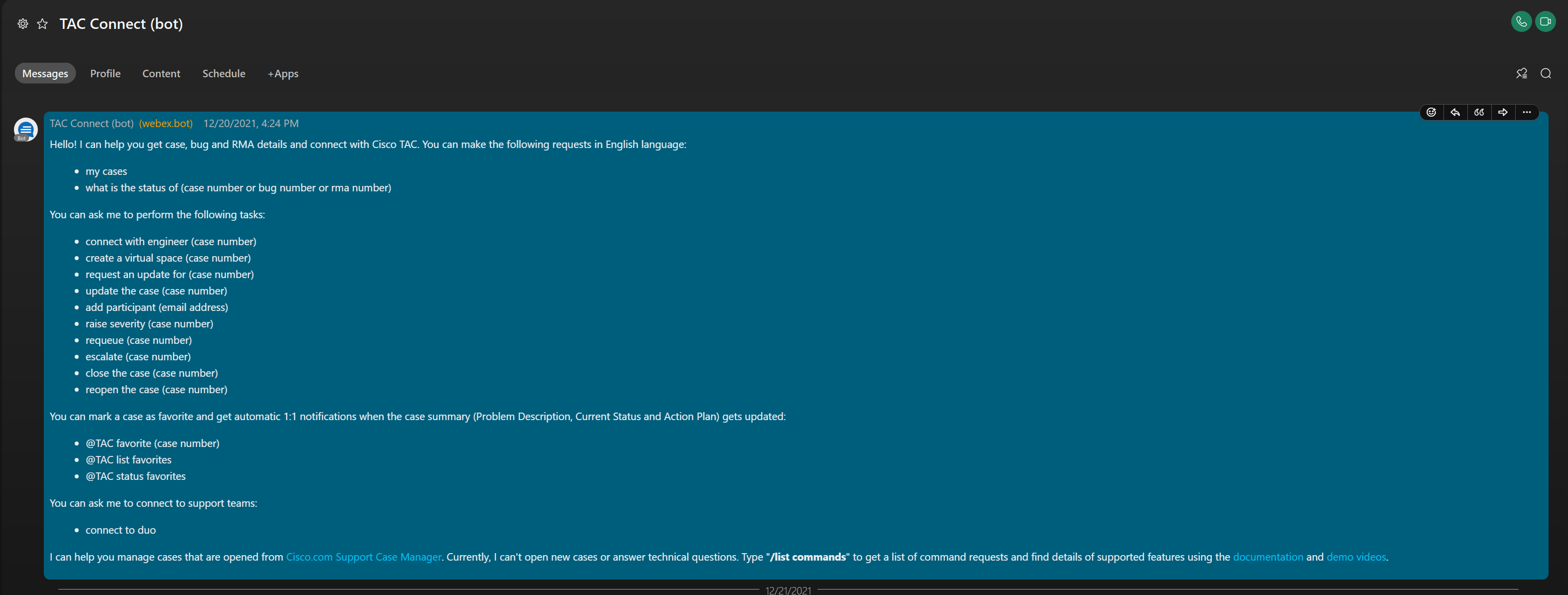1568x595 pixels.
Task: Click the more options ellipsis icon
Action: tap(1527, 112)
